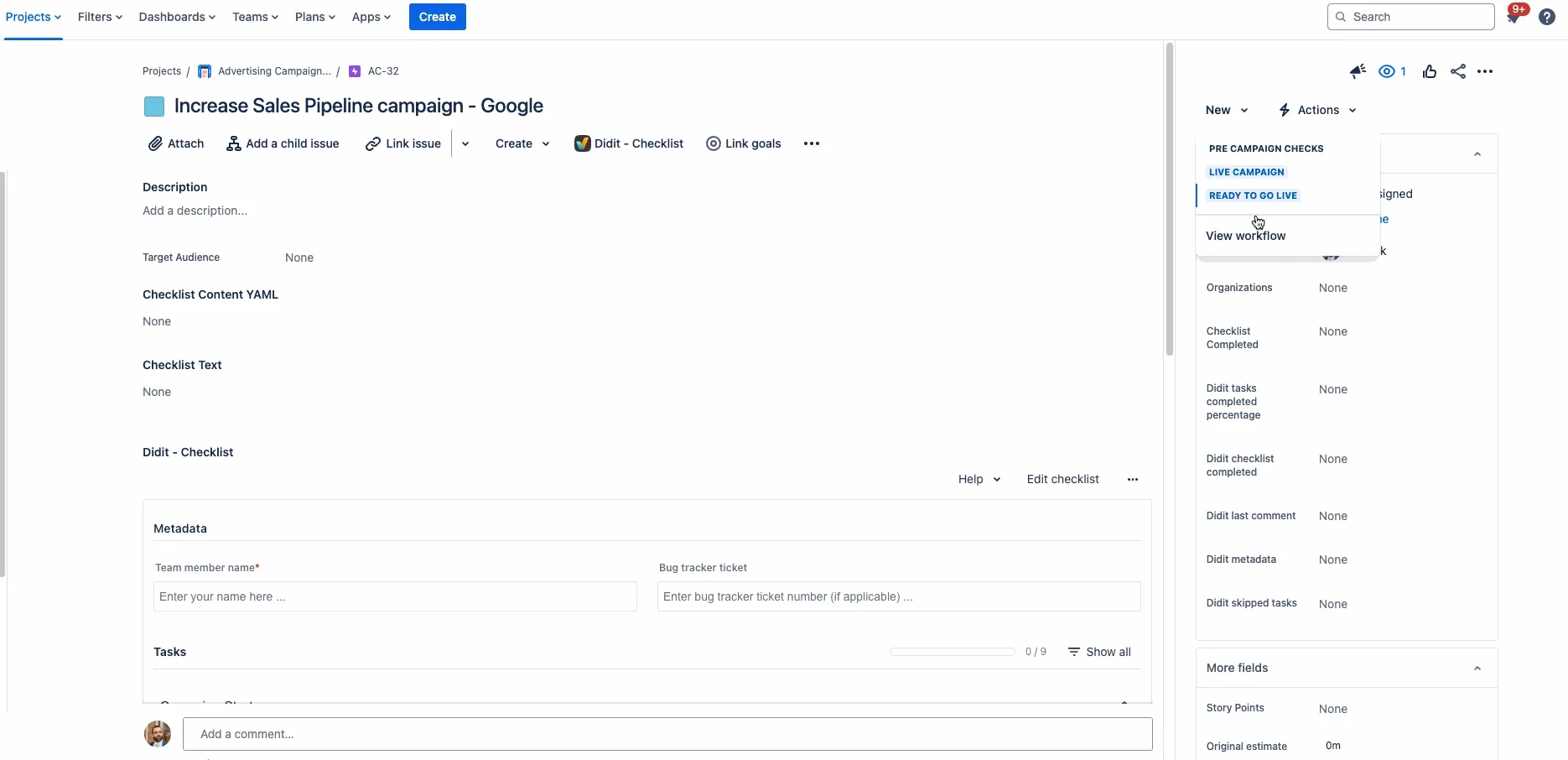The width and height of the screenshot is (1568, 760).
Task: Open AC-32 breadcrumb link
Action: (x=383, y=71)
